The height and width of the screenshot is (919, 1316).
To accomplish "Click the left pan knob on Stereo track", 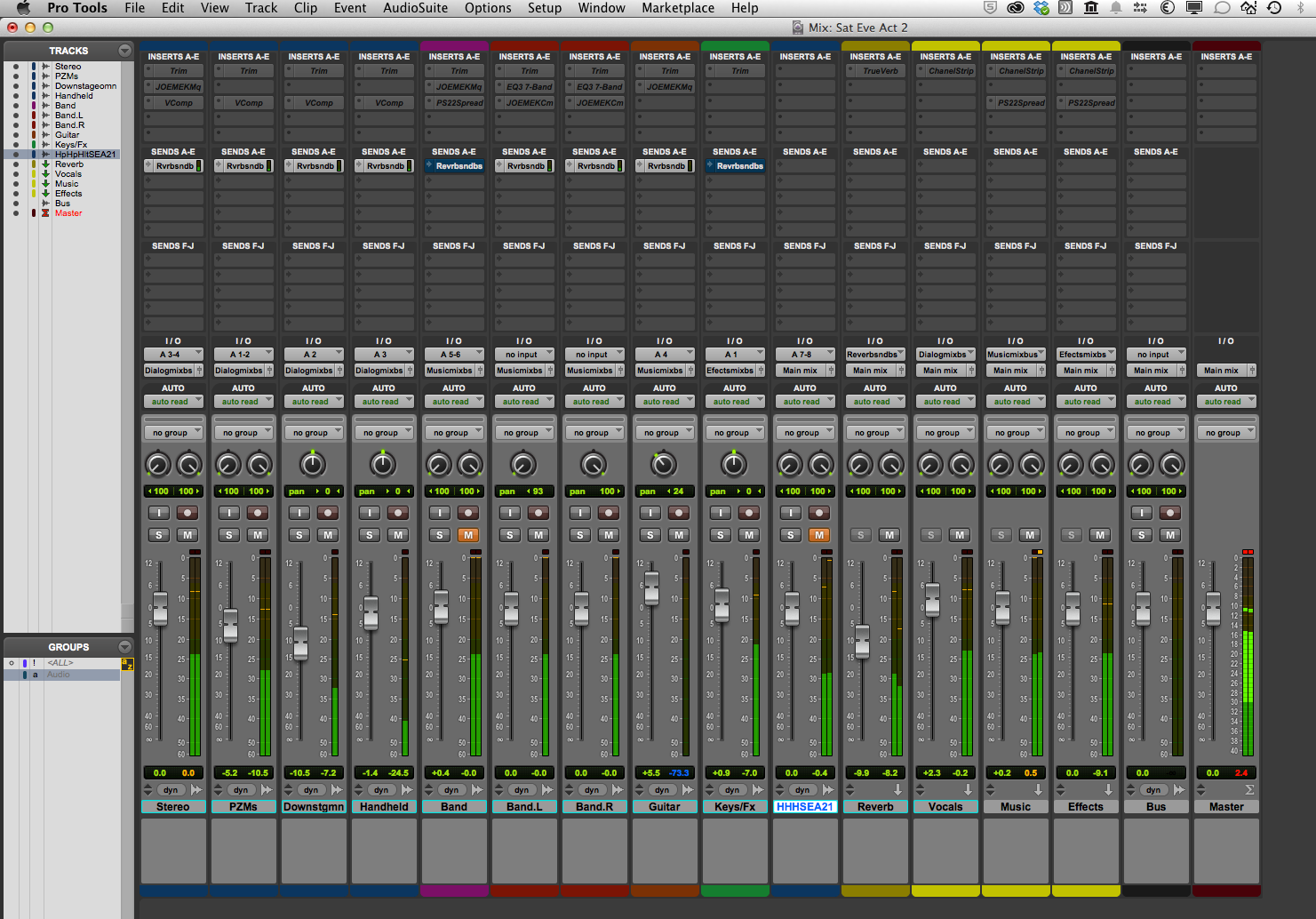I will (157, 464).
